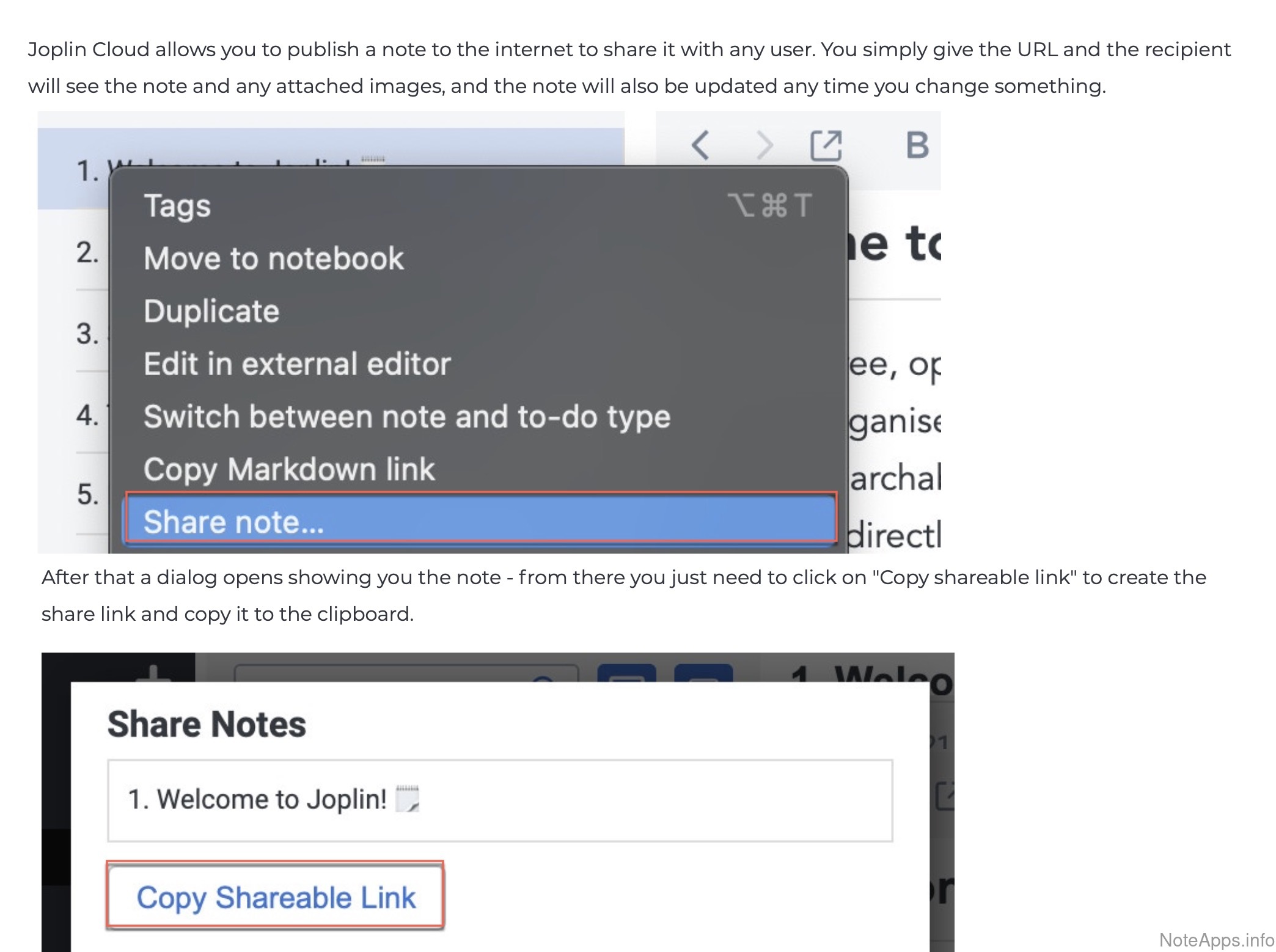
Task: Click the external editing toggle icon
Action: point(826,145)
